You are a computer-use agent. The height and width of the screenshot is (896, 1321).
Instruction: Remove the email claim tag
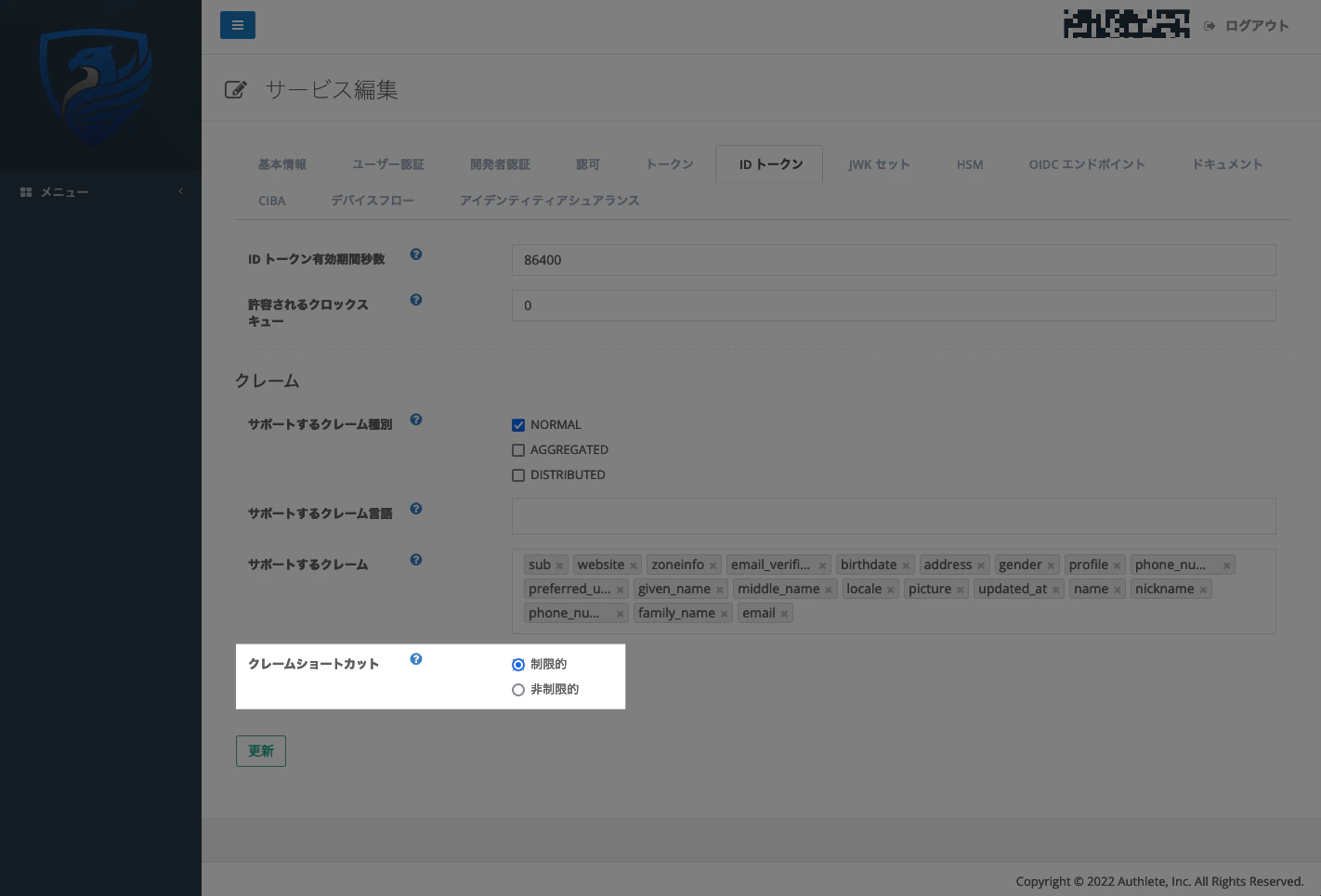coord(783,612)
